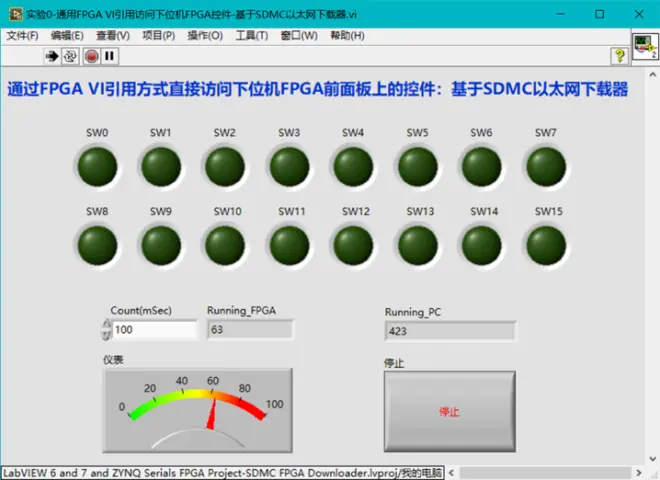This screenshot has height=480, width=660.
Task: Click the SW10 LED indicator
Action: point(225,245)
